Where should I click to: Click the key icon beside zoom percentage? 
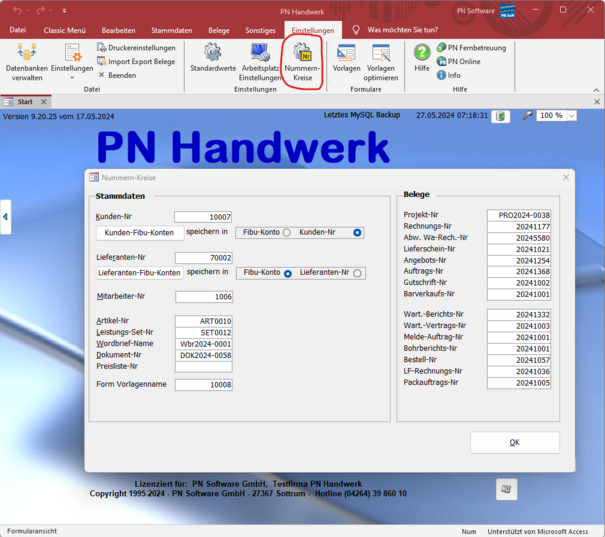tap(527, 115)
